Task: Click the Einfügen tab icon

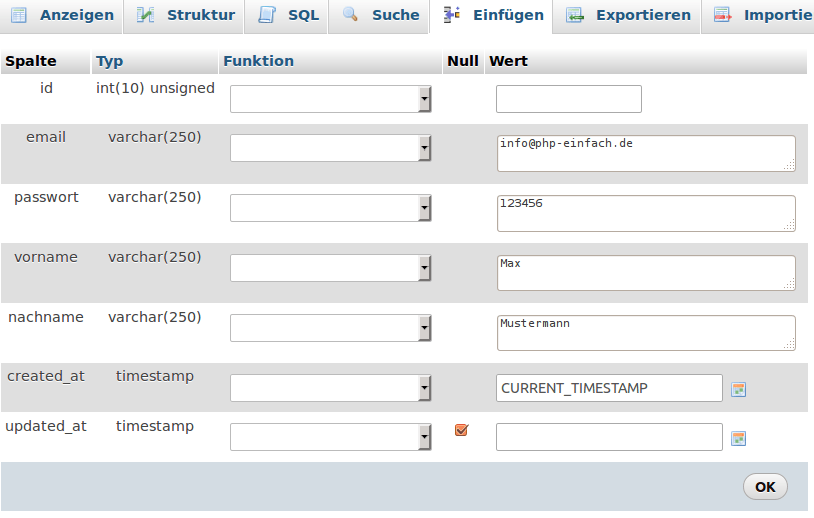Action: pyautogui.click(x=452, y=15)
